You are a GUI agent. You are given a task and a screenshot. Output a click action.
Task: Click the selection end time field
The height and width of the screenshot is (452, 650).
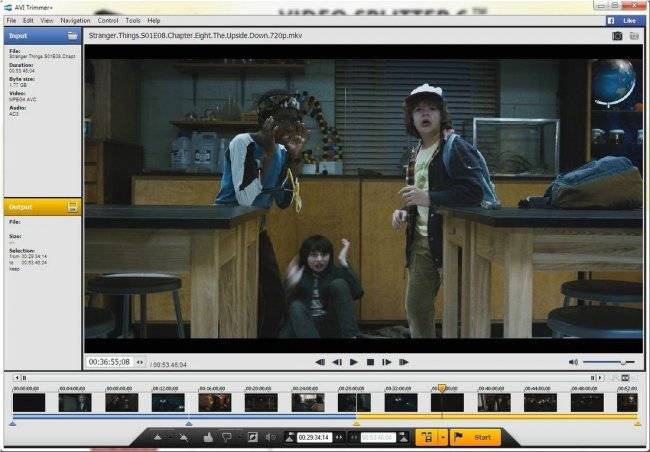[378, 437]
